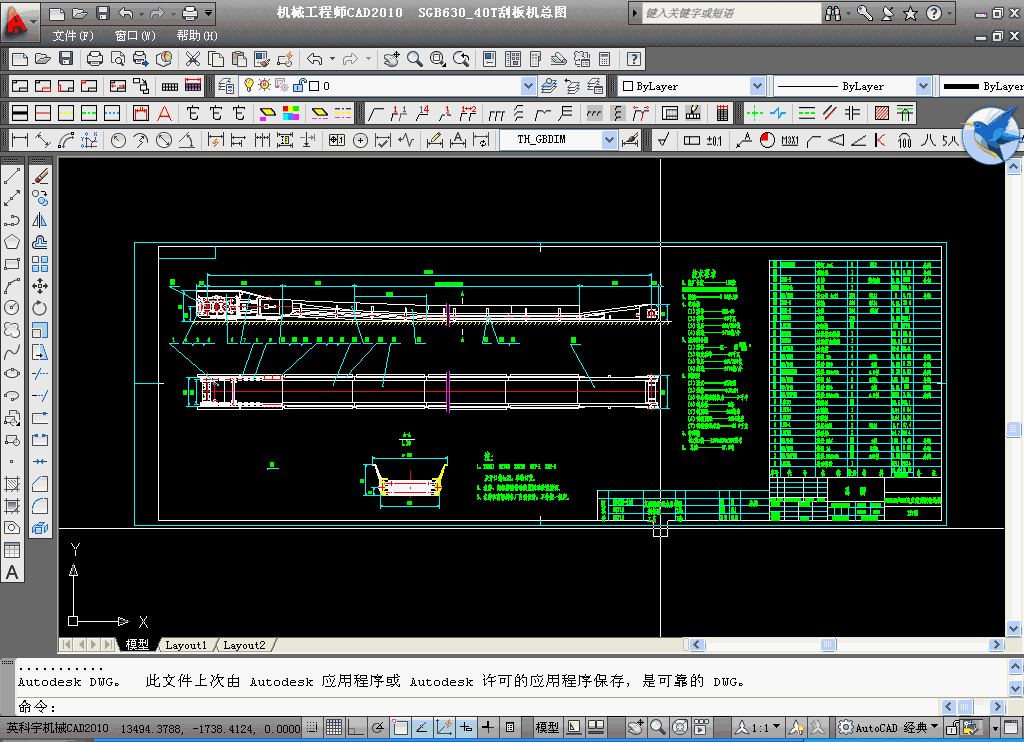Viewport: 1024px width, 742px height.
Task: Select the Fillet modify tool
Action: click(40, 506)
